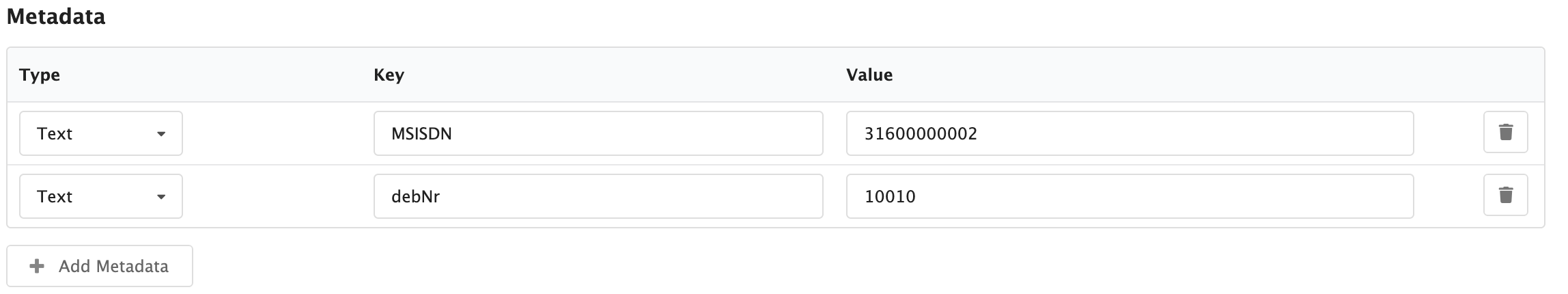Screen dimensions: 1568x294
Task: Click the plus icon beside Add Metadata
Action: coord(37,266)
